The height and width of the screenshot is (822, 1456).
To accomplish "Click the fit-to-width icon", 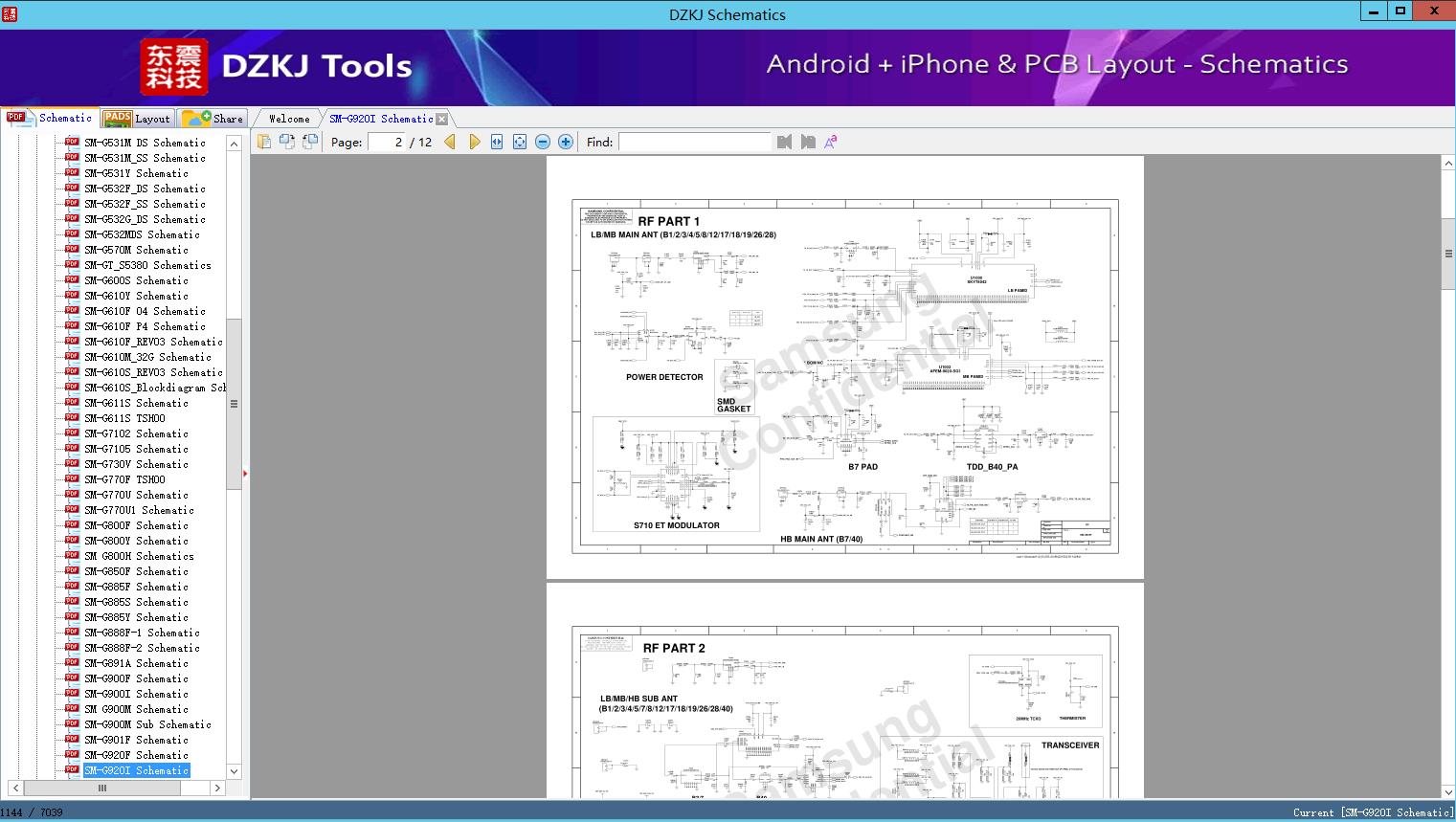I will pyautogui.click(x=497, y=142).
